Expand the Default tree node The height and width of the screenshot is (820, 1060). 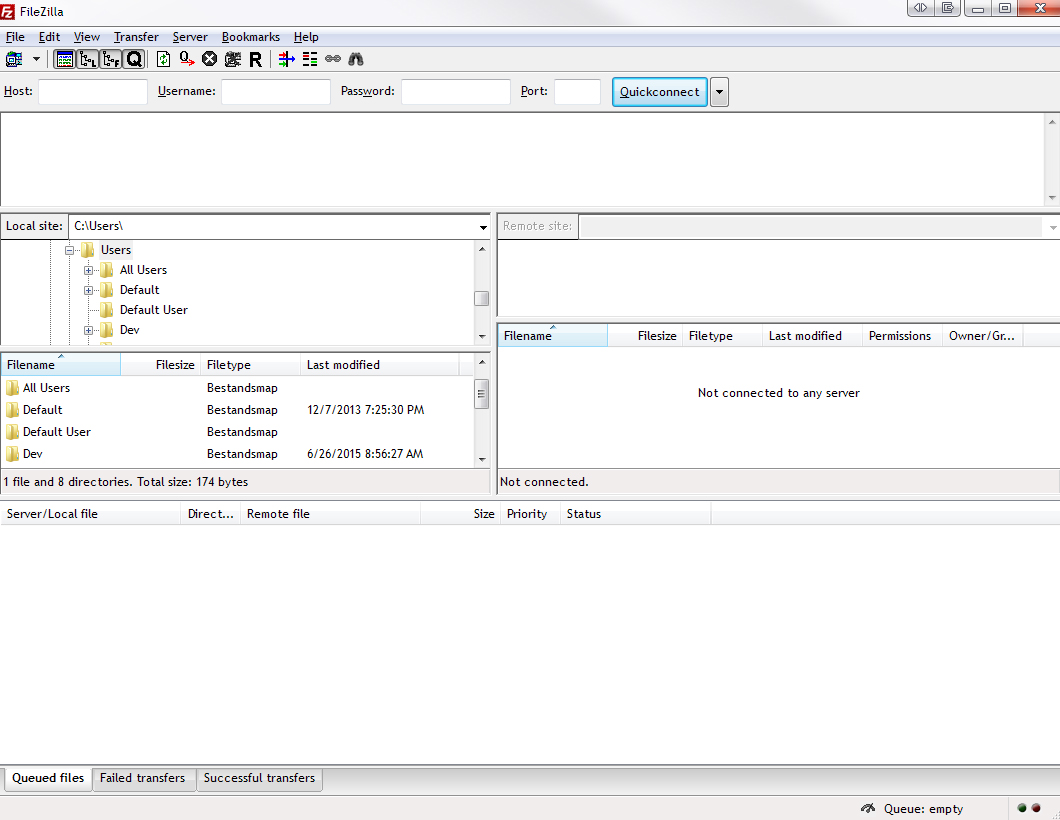89,291
